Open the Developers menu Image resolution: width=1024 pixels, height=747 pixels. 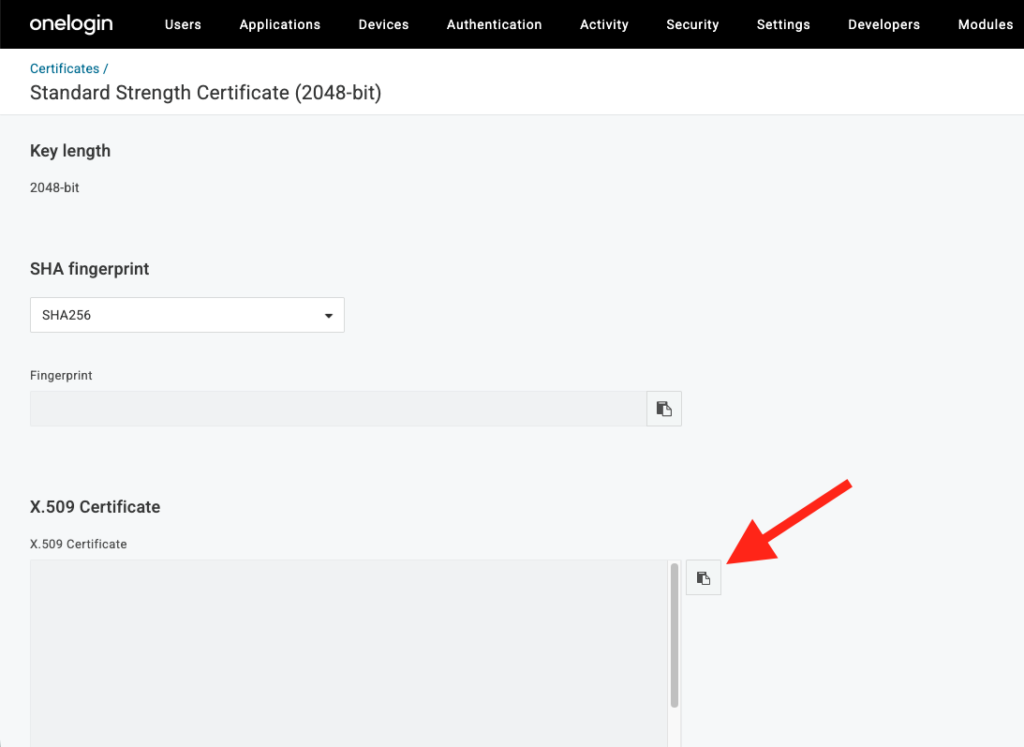883,24
